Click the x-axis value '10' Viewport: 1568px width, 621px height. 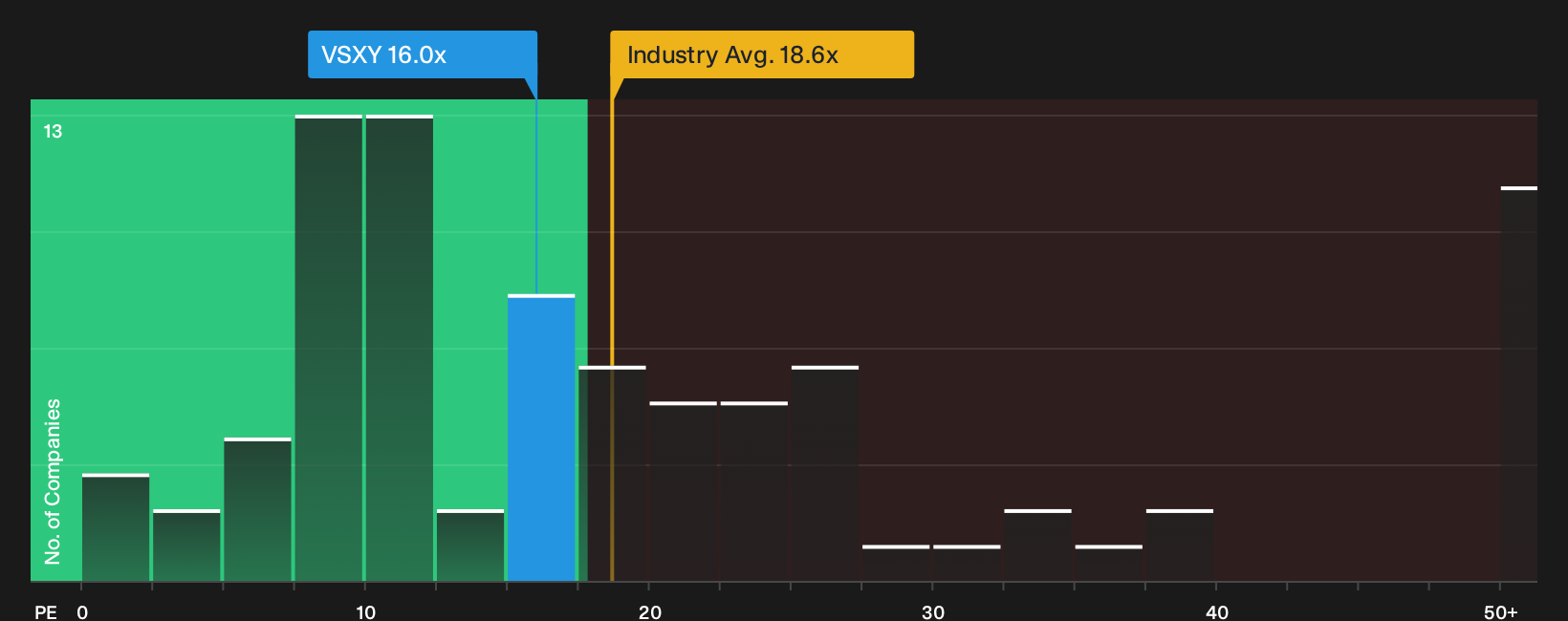(x=365, y=612)
